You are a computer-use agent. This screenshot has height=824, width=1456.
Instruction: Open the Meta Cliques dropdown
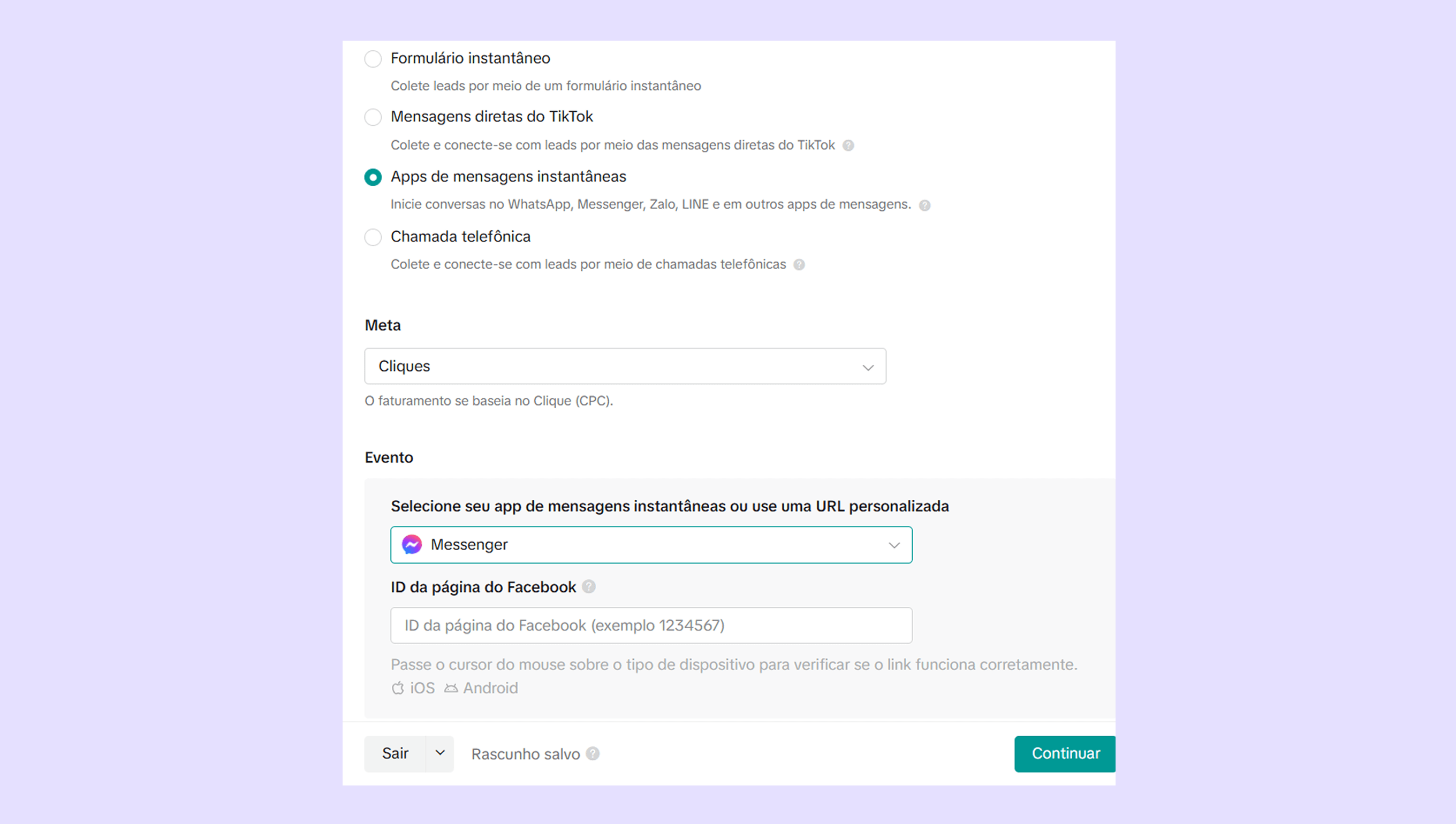625,366
